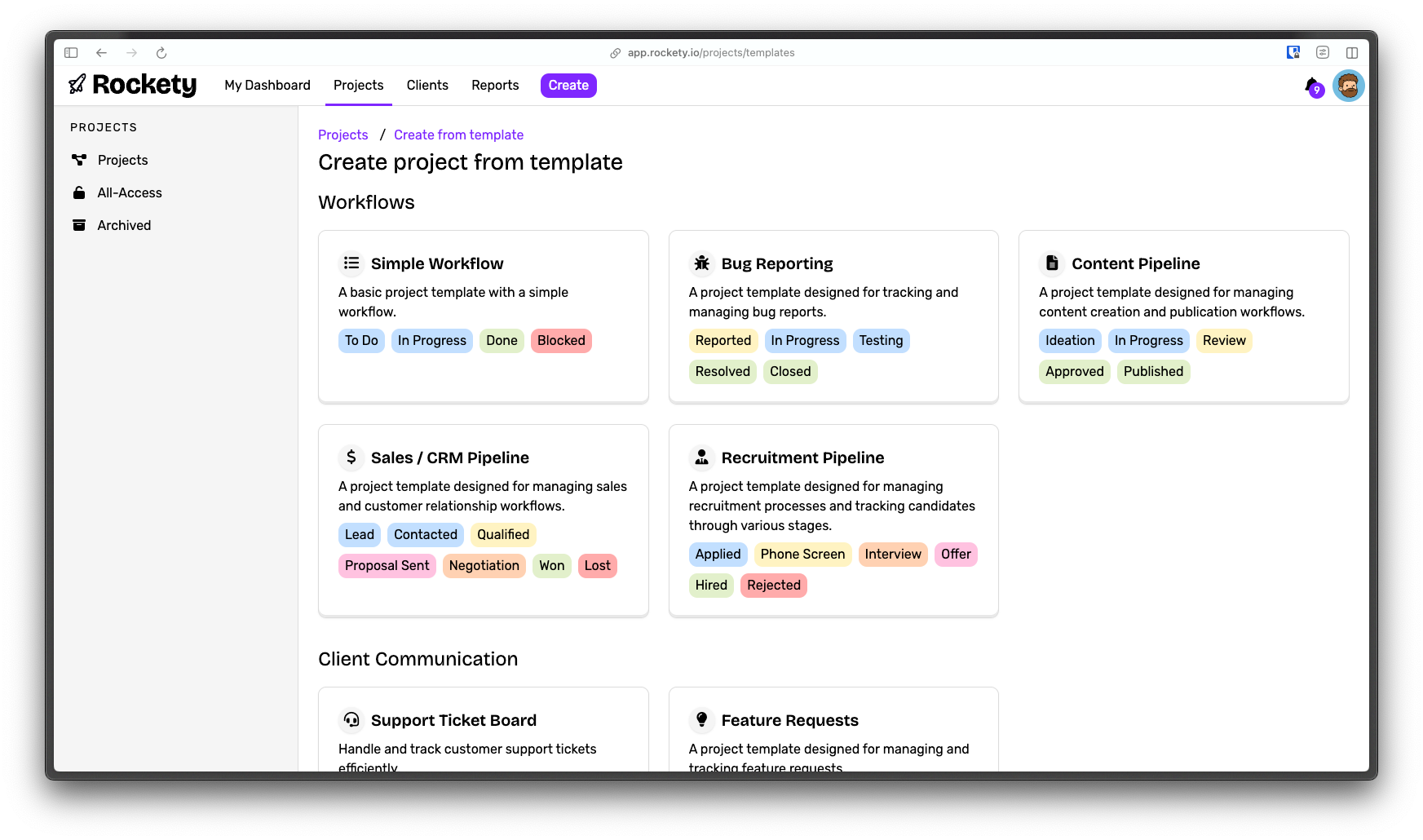Switch to the Clients tab
The width and height of the screenshot is (1423, 840).
(426, 85)
